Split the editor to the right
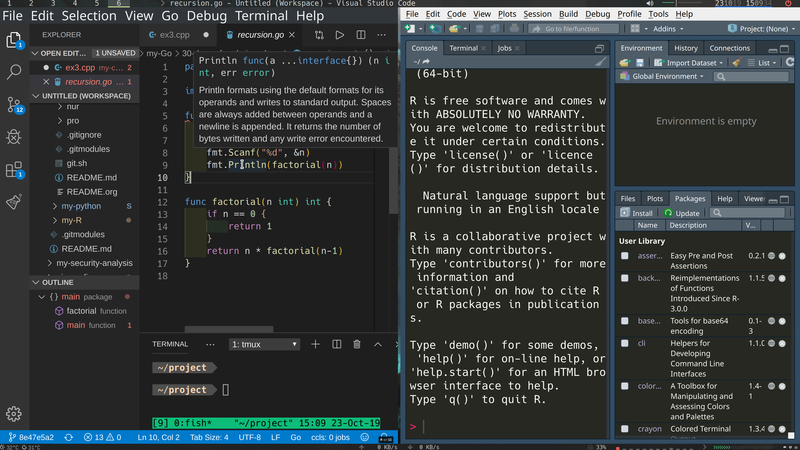 click(361, 35)
